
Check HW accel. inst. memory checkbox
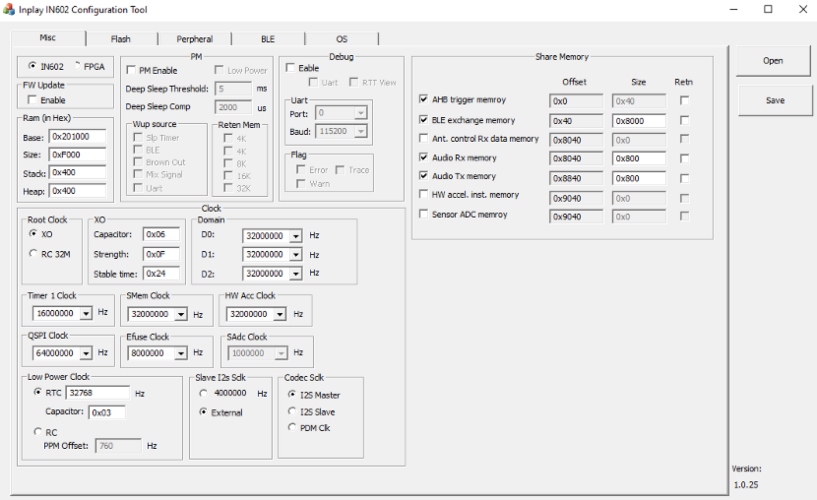click(x=424, y=194)
